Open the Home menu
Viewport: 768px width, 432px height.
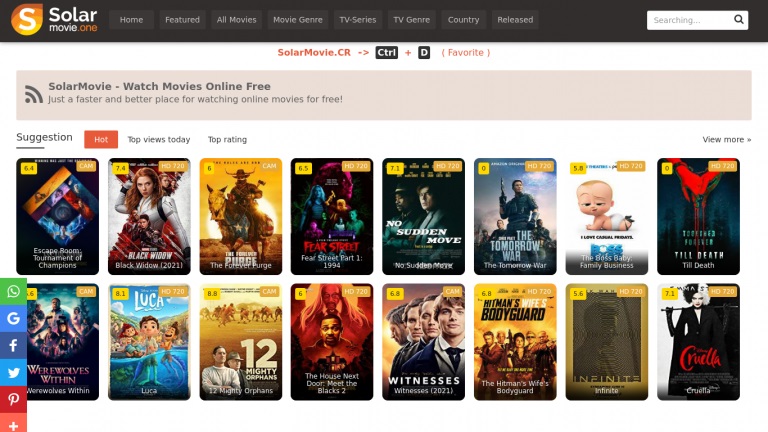click(x=131, y=20)
